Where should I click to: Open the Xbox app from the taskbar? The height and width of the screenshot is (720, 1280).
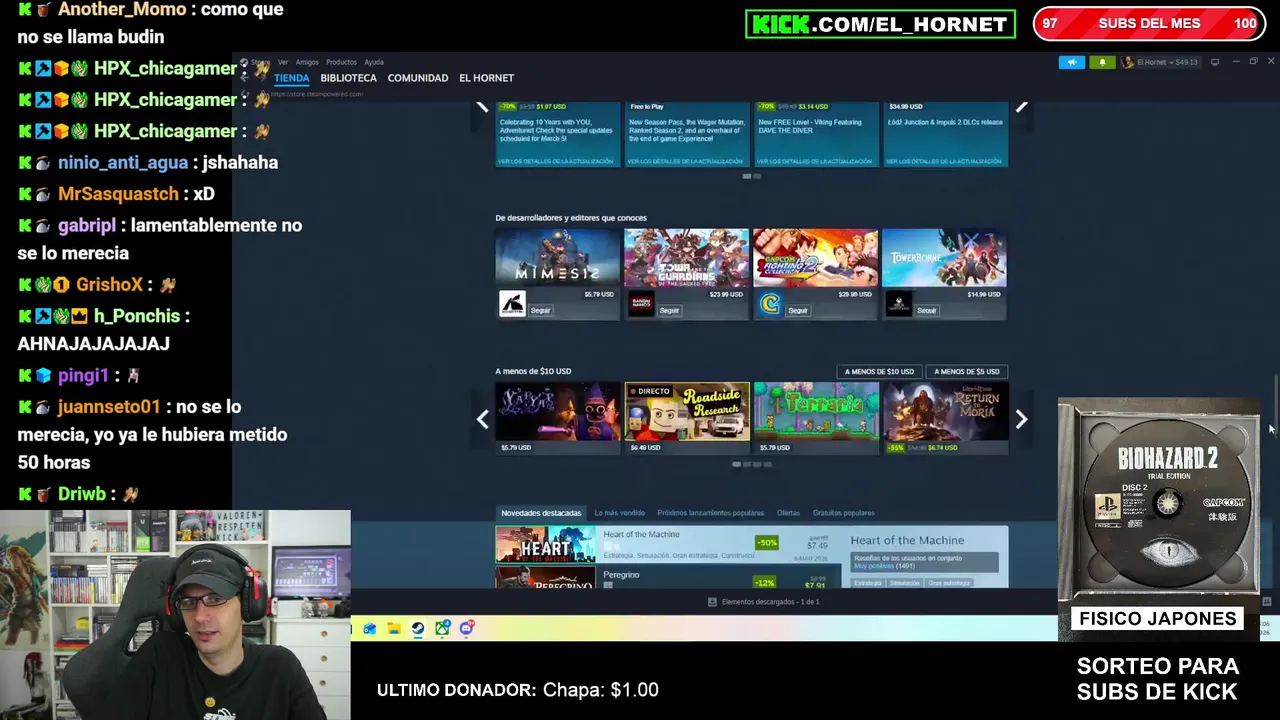click(x=442, y=628)
